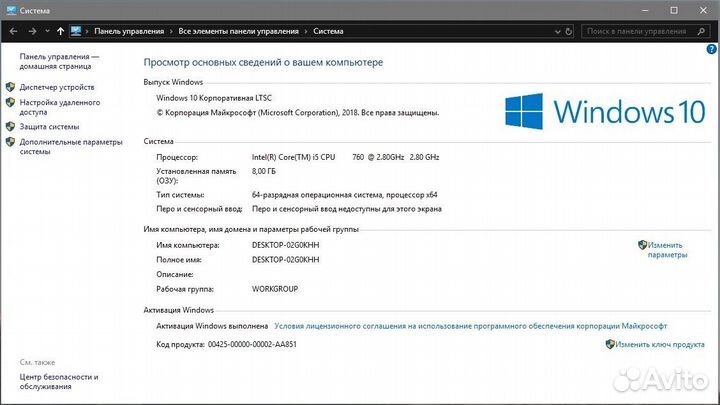The image size is (720, 405).
Task: Click shield icon next to 'Изменить параметры'
Action: click(642, 245)
